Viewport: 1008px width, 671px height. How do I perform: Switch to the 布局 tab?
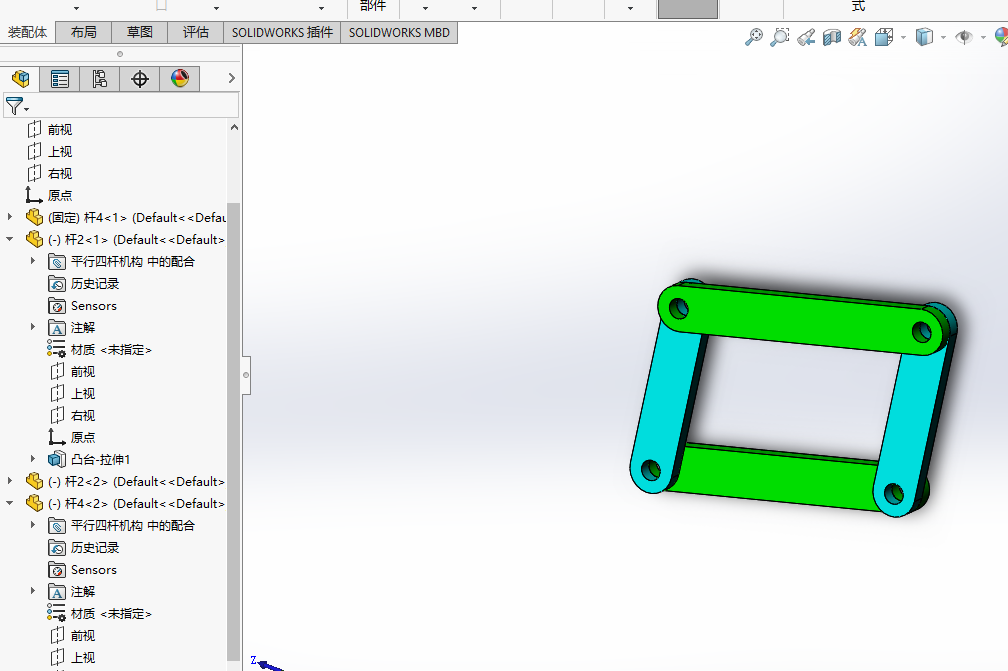84,33
